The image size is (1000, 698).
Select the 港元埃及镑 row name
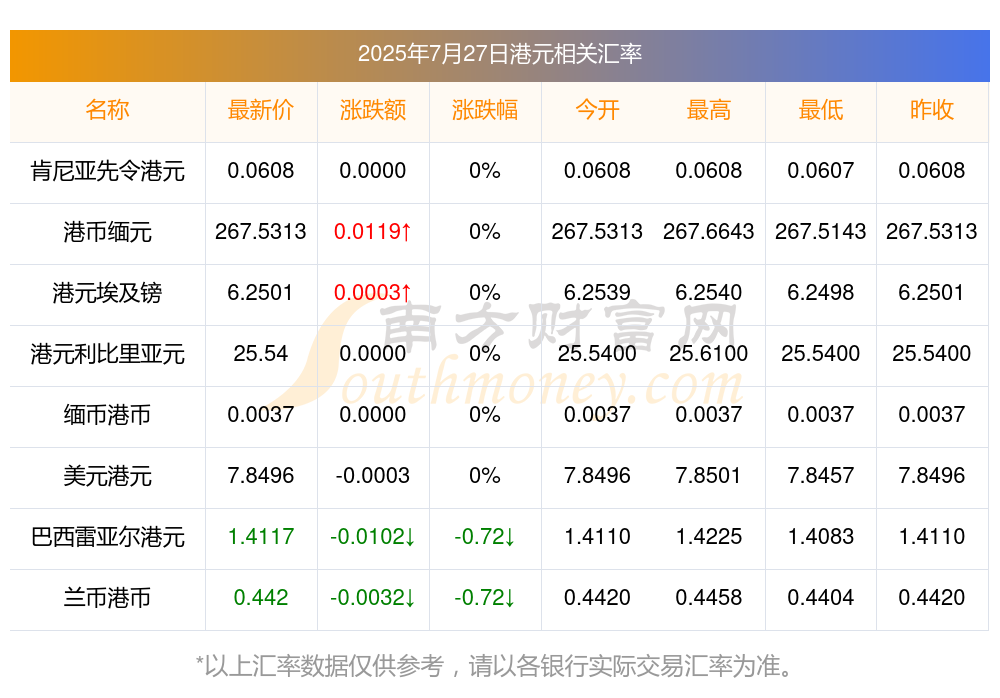click(x=107, y=293)
